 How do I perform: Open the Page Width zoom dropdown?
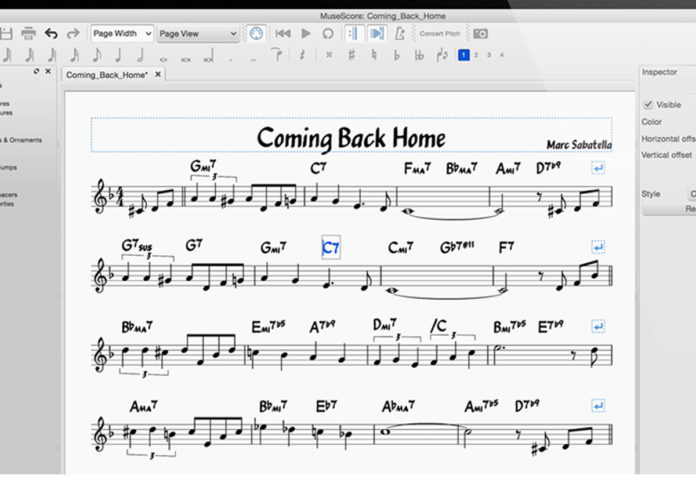tap(121, 34)
